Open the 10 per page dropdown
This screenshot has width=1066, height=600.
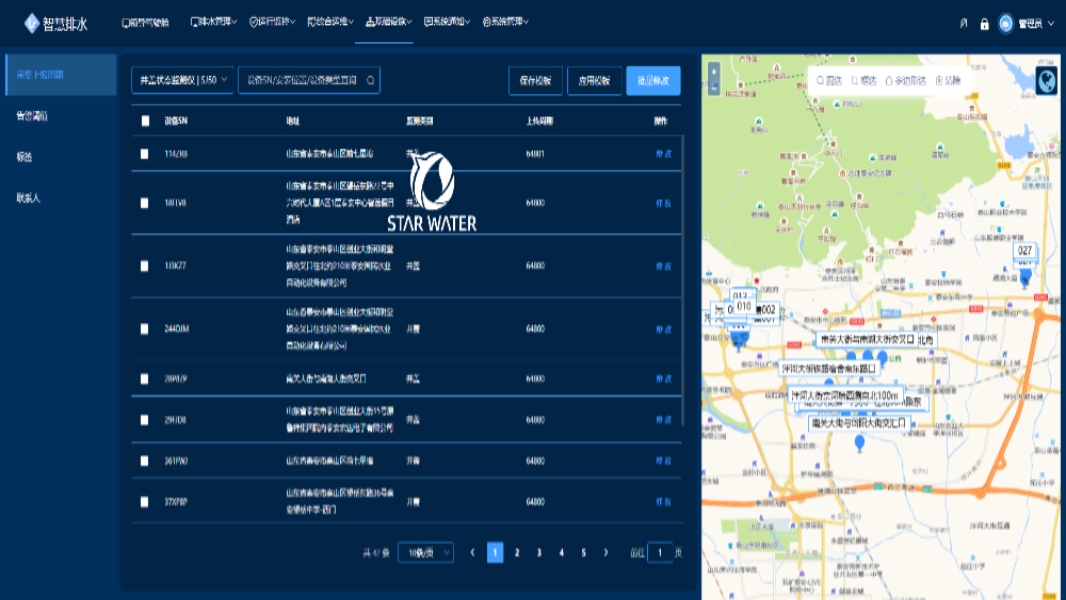click(x=425, y=552)
